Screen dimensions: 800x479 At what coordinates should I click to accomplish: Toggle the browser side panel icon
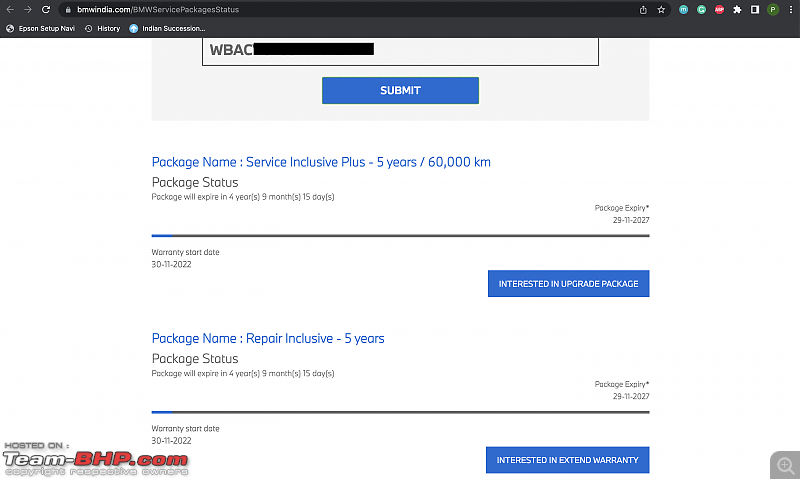pyautogui.click(x=755, y=10)
